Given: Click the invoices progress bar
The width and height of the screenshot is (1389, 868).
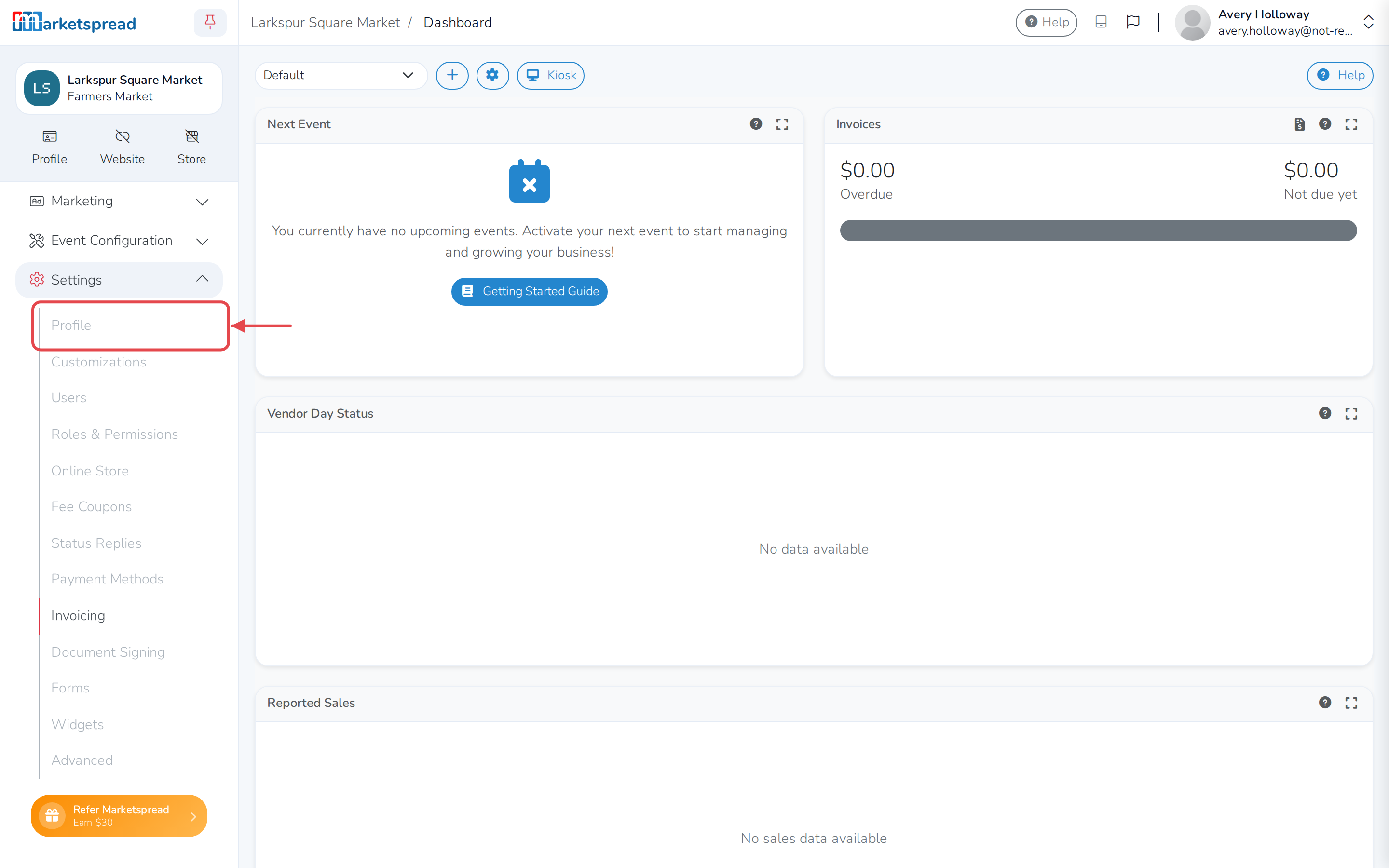Looking at the screenshot, I should click(1098, 231).
